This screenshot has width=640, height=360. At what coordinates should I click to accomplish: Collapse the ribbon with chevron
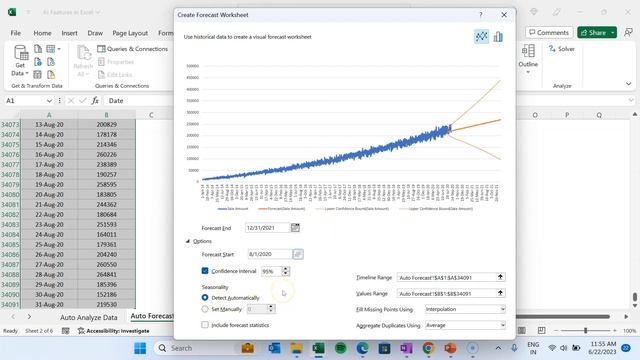[x=629, y=84]
